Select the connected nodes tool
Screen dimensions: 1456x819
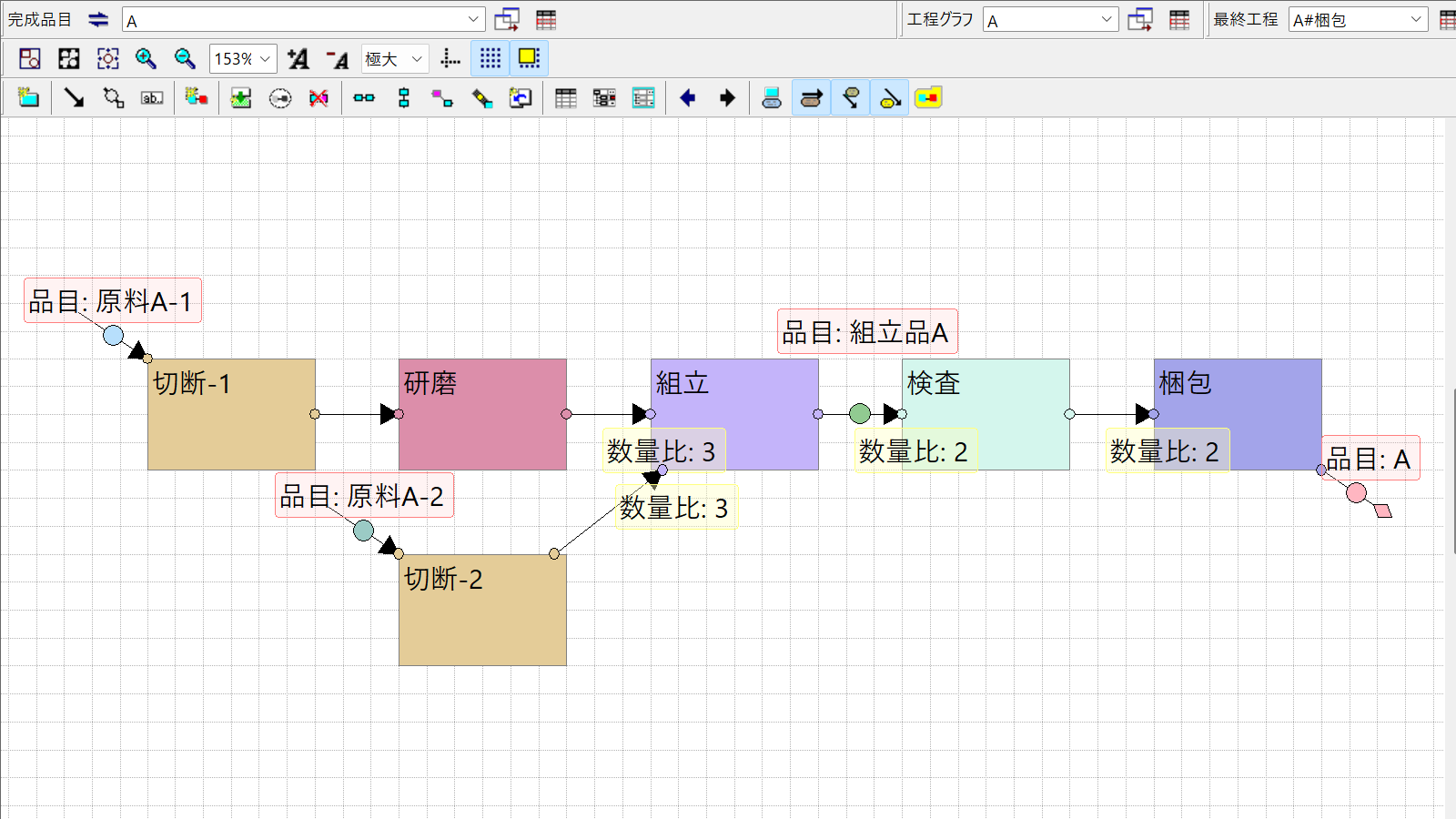[114, 97]
